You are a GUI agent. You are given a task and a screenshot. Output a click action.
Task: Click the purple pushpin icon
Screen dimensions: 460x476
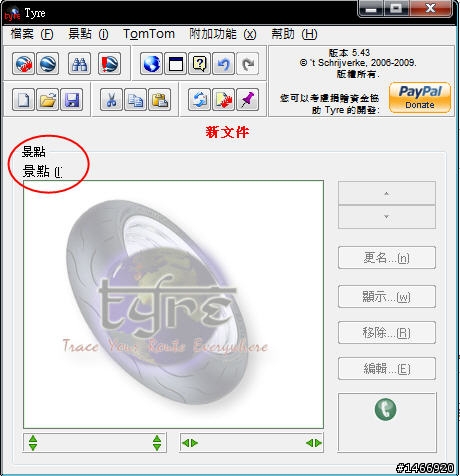pyautogui.click(x=247, y=99)
